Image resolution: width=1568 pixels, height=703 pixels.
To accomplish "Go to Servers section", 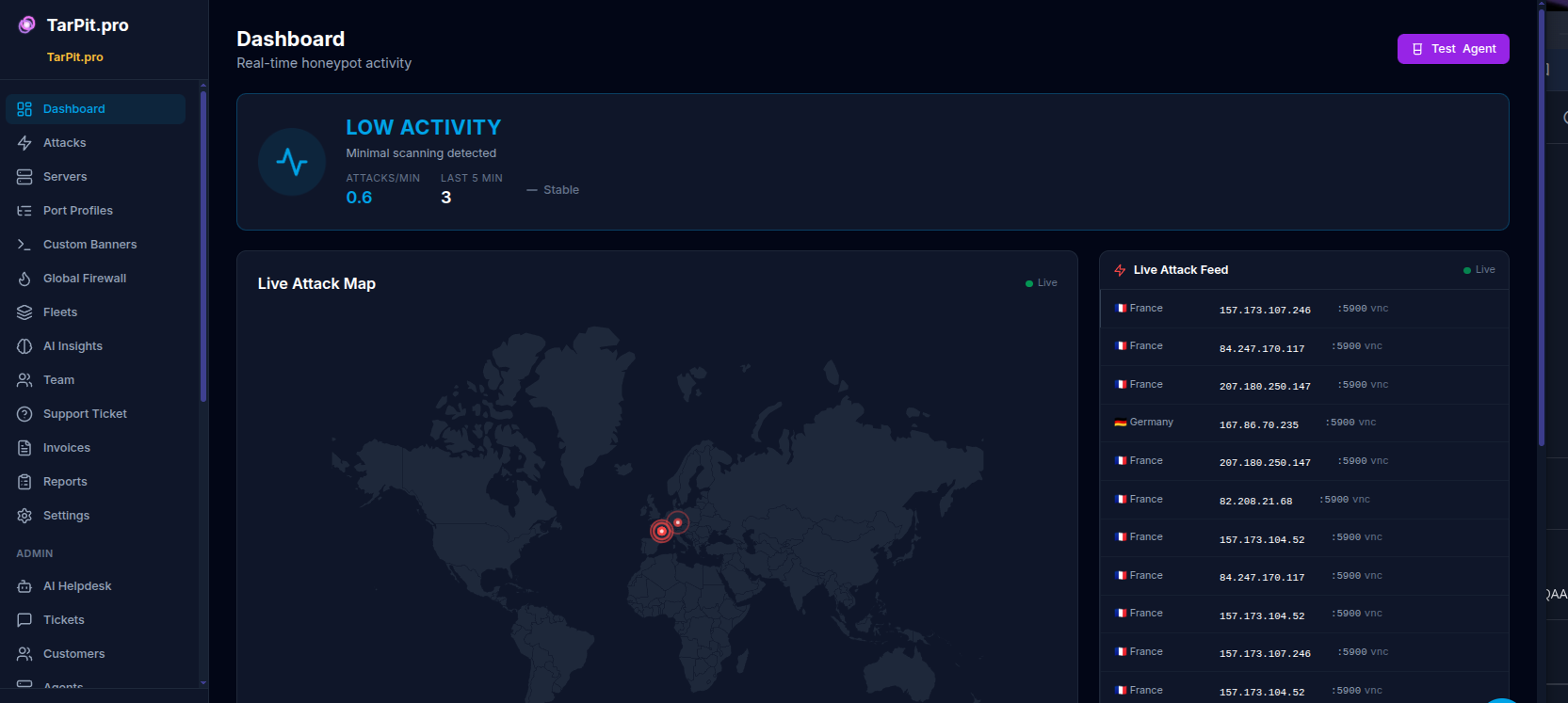I will tap(95, 177).
